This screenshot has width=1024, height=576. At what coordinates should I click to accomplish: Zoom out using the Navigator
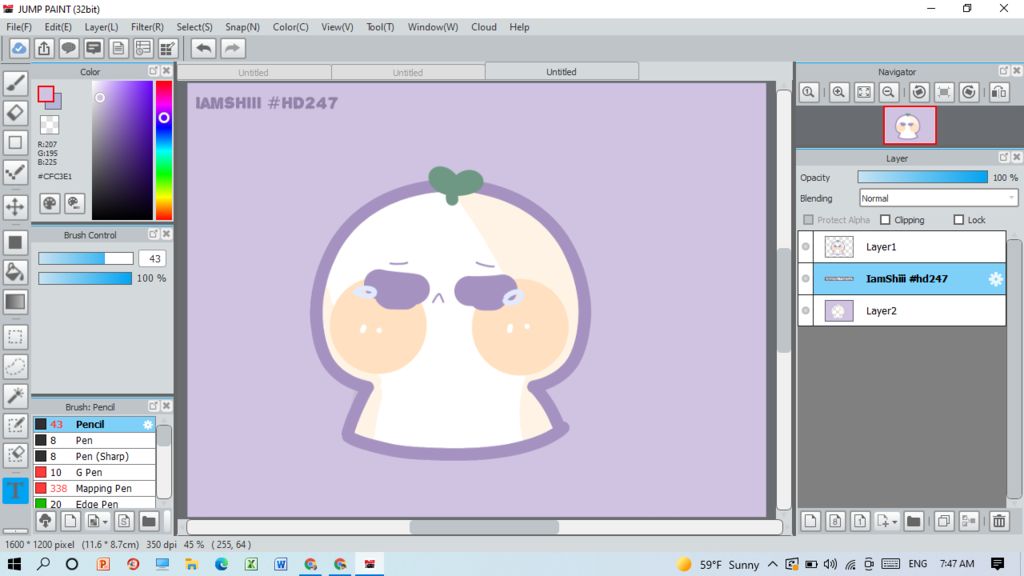pyautogui.click(x=889, y=92)
